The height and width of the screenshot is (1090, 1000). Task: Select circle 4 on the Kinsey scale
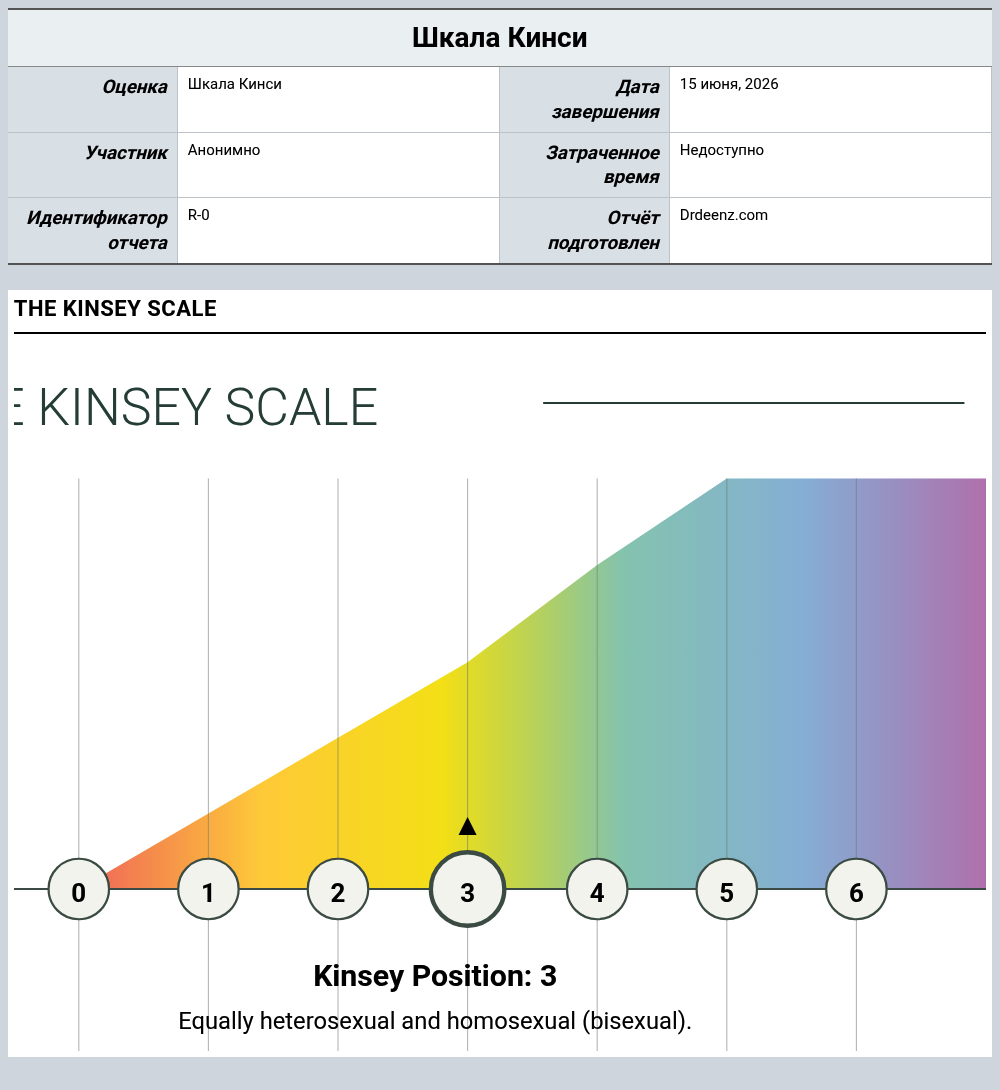(597, 889)
